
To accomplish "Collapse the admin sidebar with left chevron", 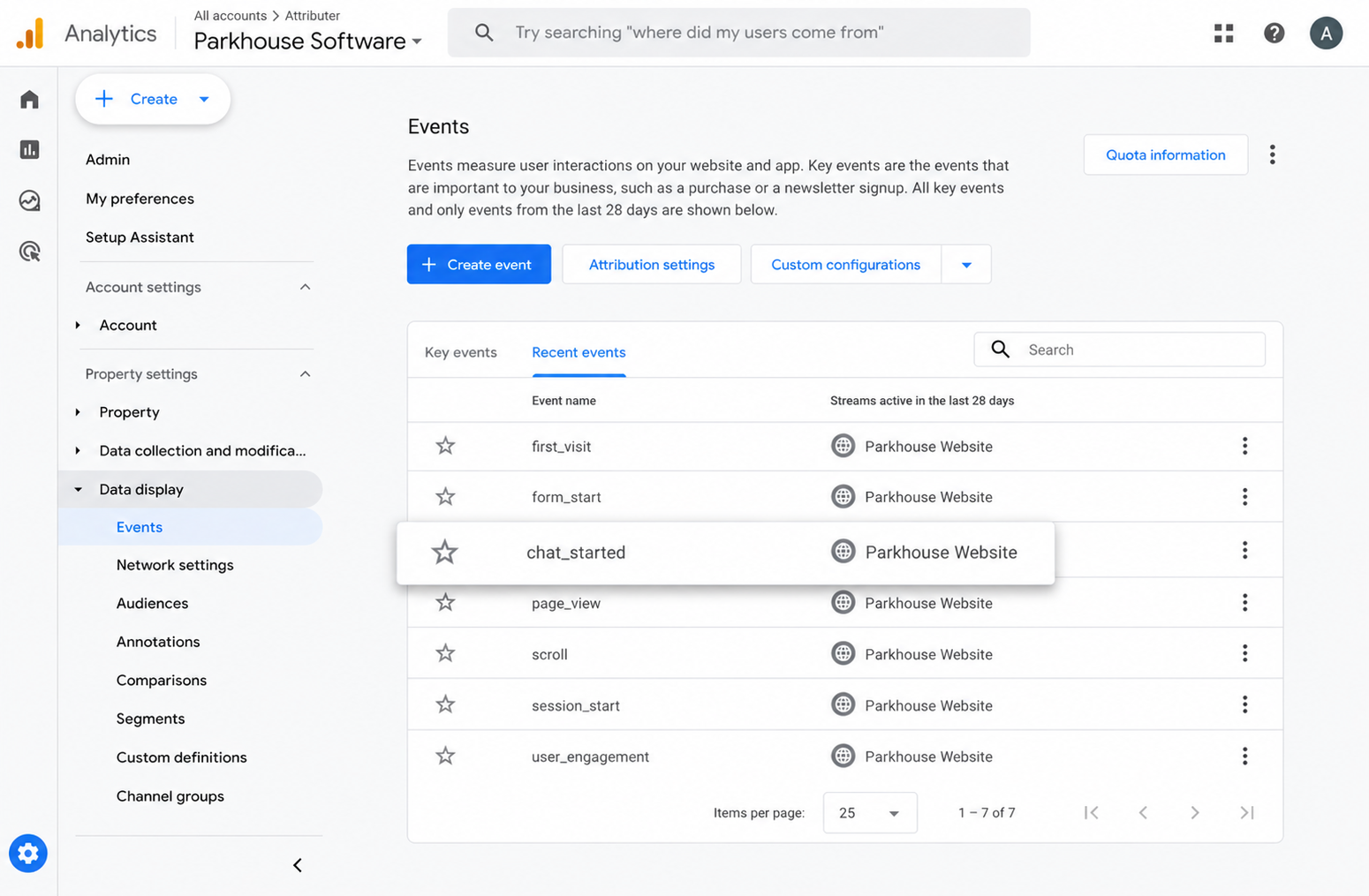I will coord(298,865).
